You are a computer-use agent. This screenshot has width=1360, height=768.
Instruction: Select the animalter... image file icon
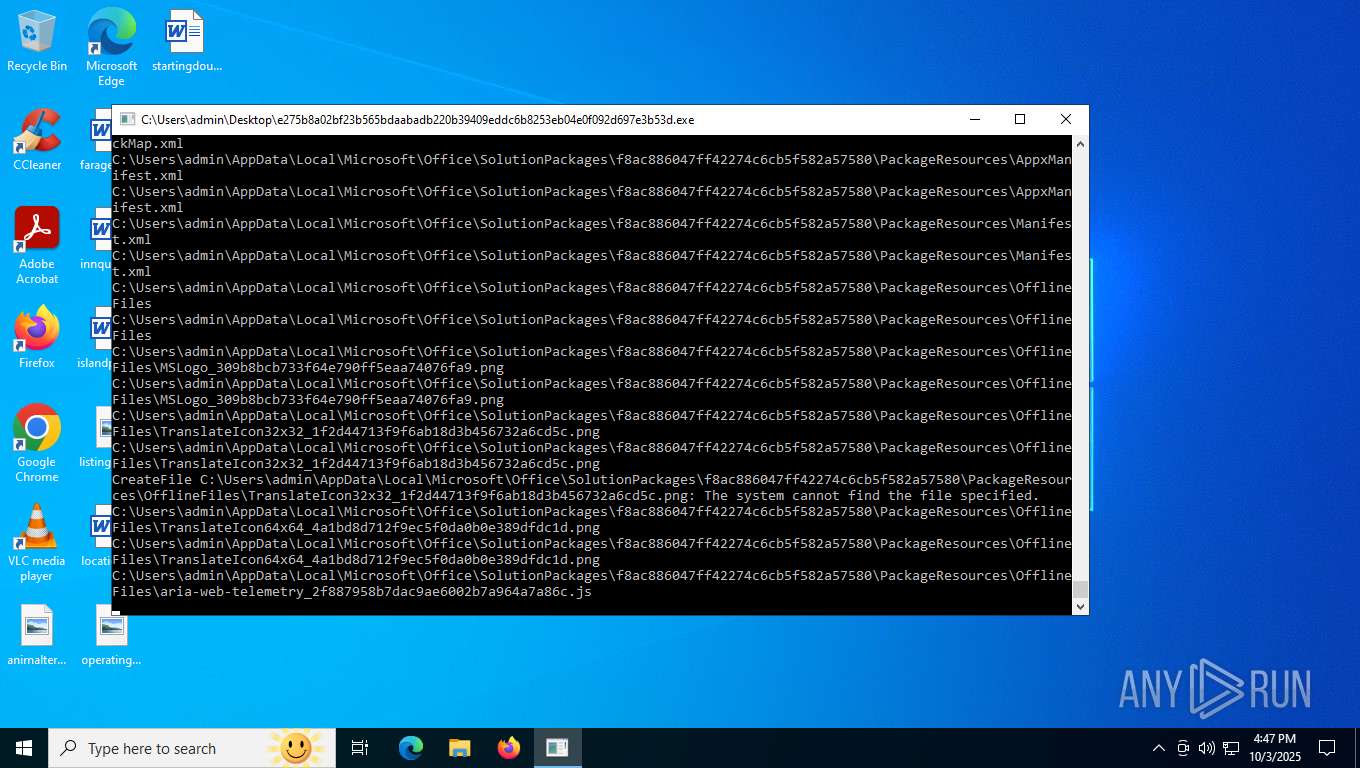(37, 635)
